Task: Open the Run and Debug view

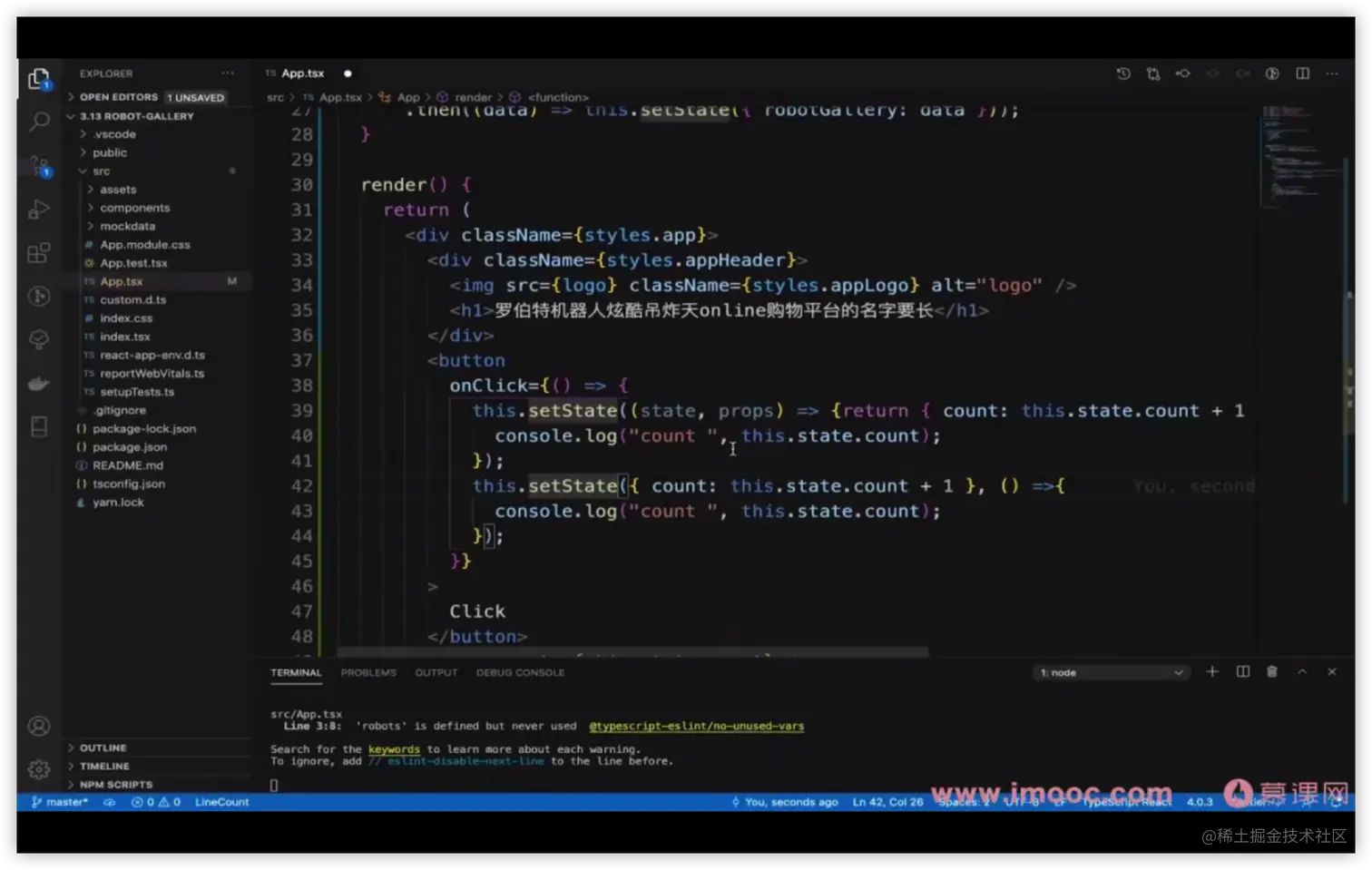Action: 39,210
